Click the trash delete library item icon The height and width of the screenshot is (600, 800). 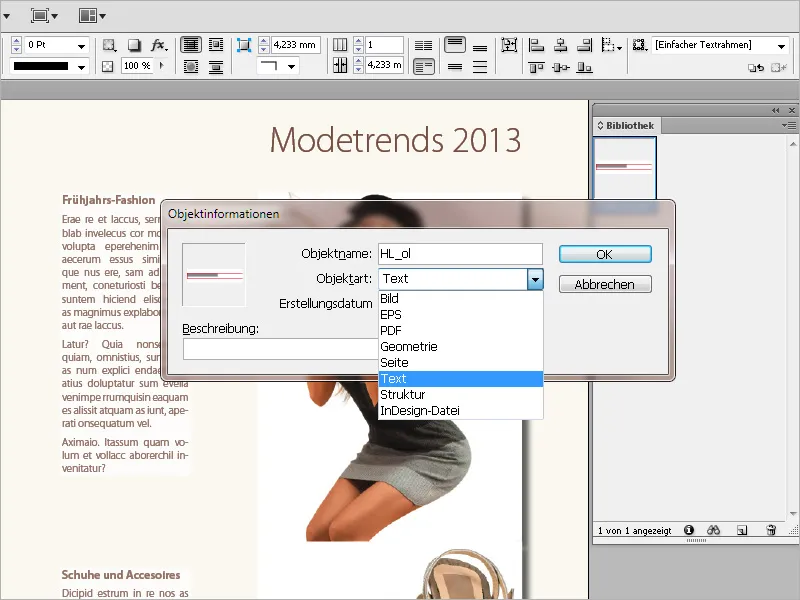tap(771, 530)
